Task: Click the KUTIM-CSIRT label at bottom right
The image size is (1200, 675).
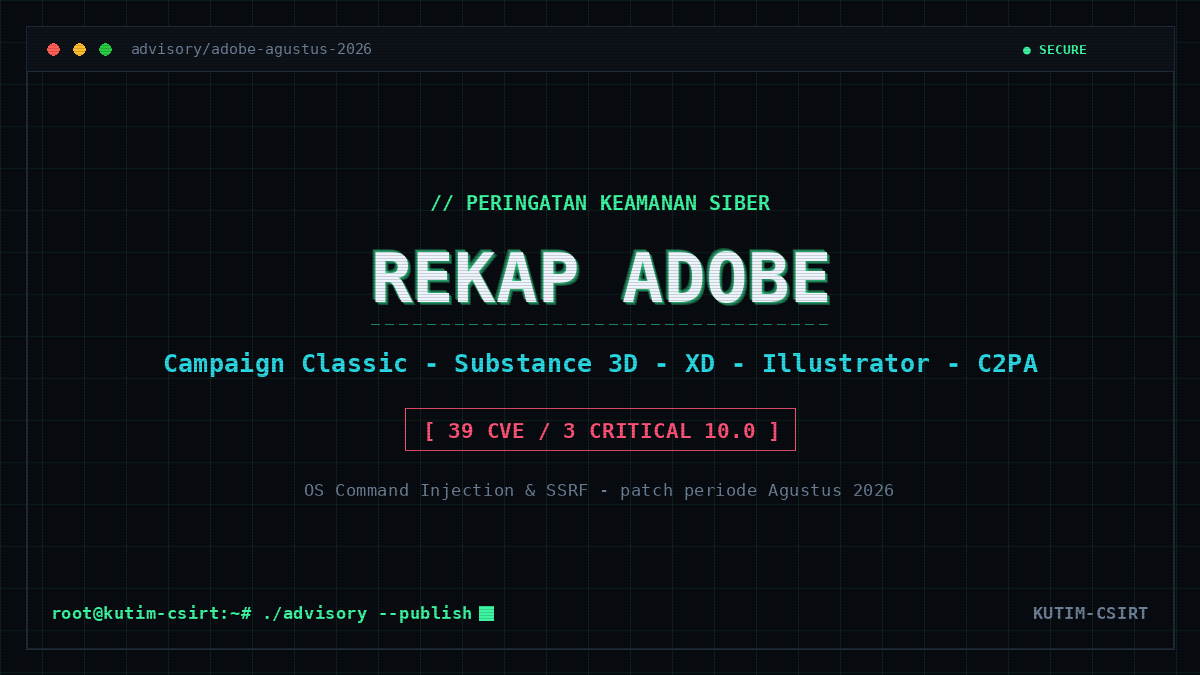Action: pyautogui.click(x=1090, y=613)
